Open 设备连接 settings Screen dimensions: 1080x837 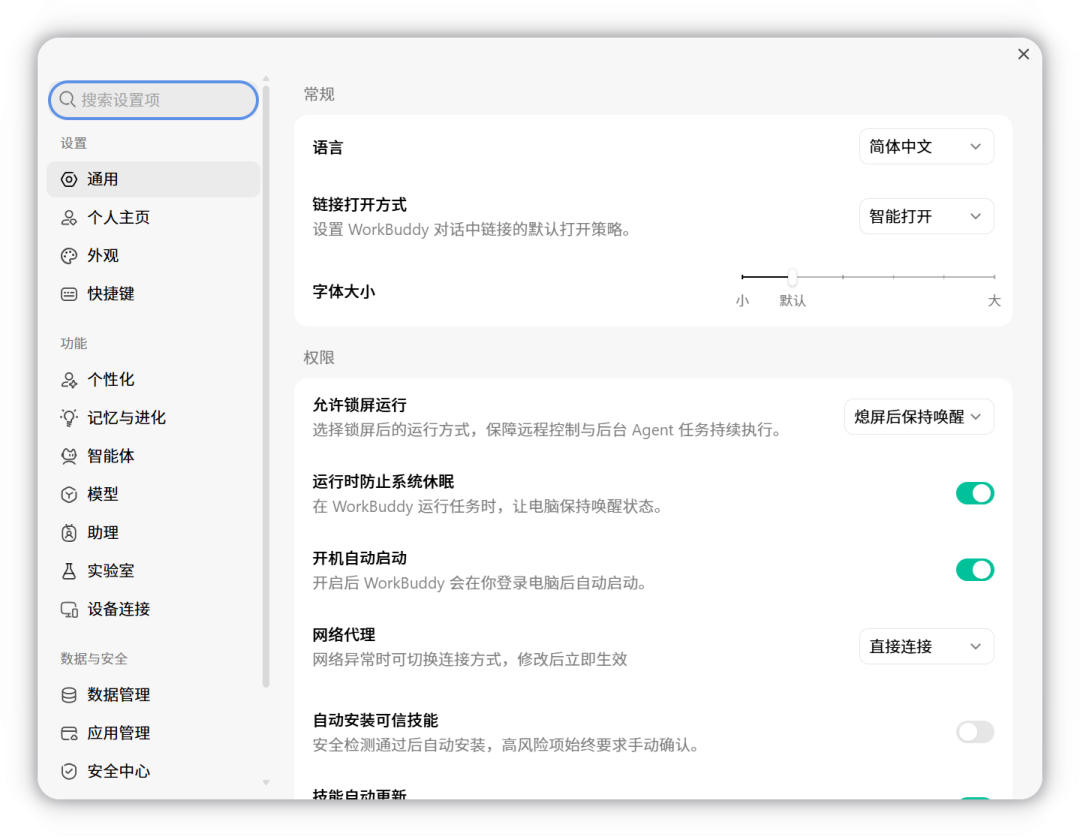coord(154,610)
